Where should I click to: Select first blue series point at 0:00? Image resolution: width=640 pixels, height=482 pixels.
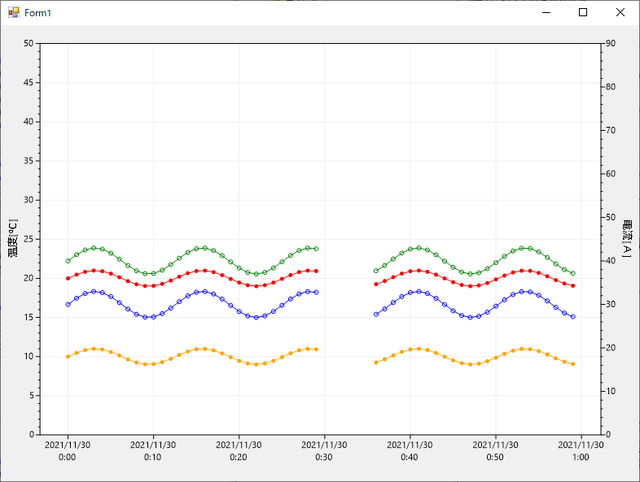[68, 304]
